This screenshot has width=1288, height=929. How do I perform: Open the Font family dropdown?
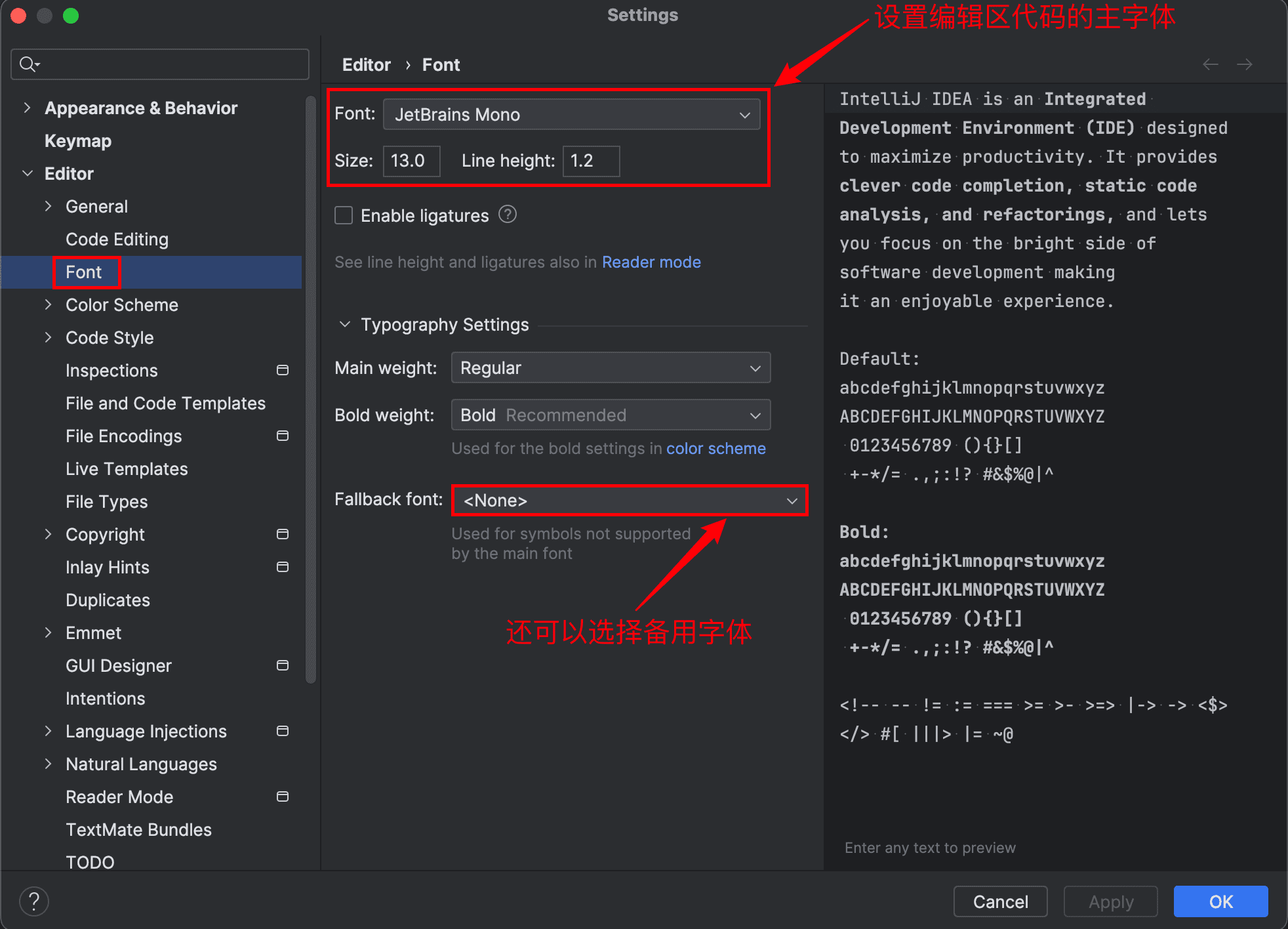tap(571, 114)
